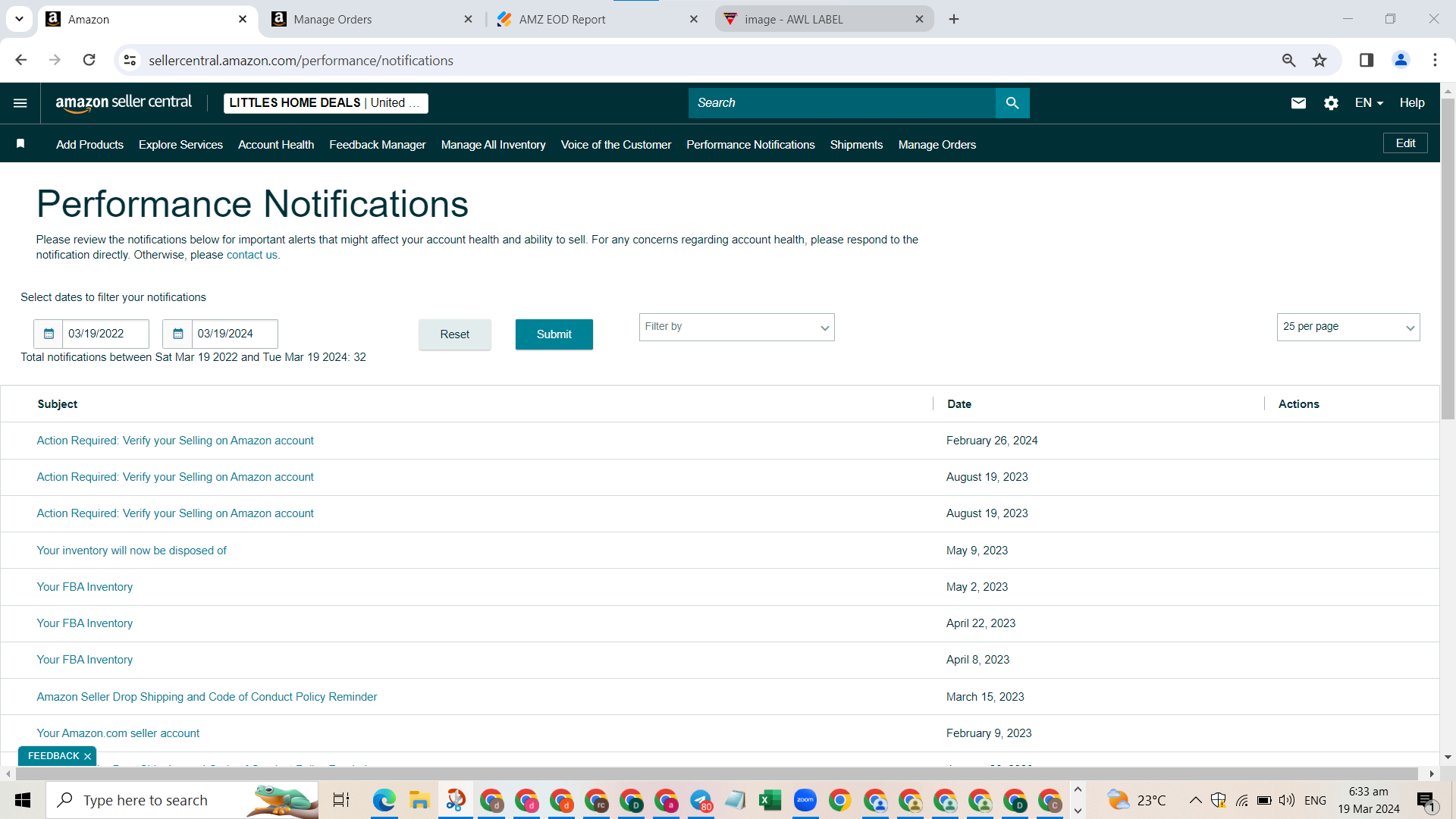
Task: Click the end date field 03/19/2024
Action: tap(234, 334)
